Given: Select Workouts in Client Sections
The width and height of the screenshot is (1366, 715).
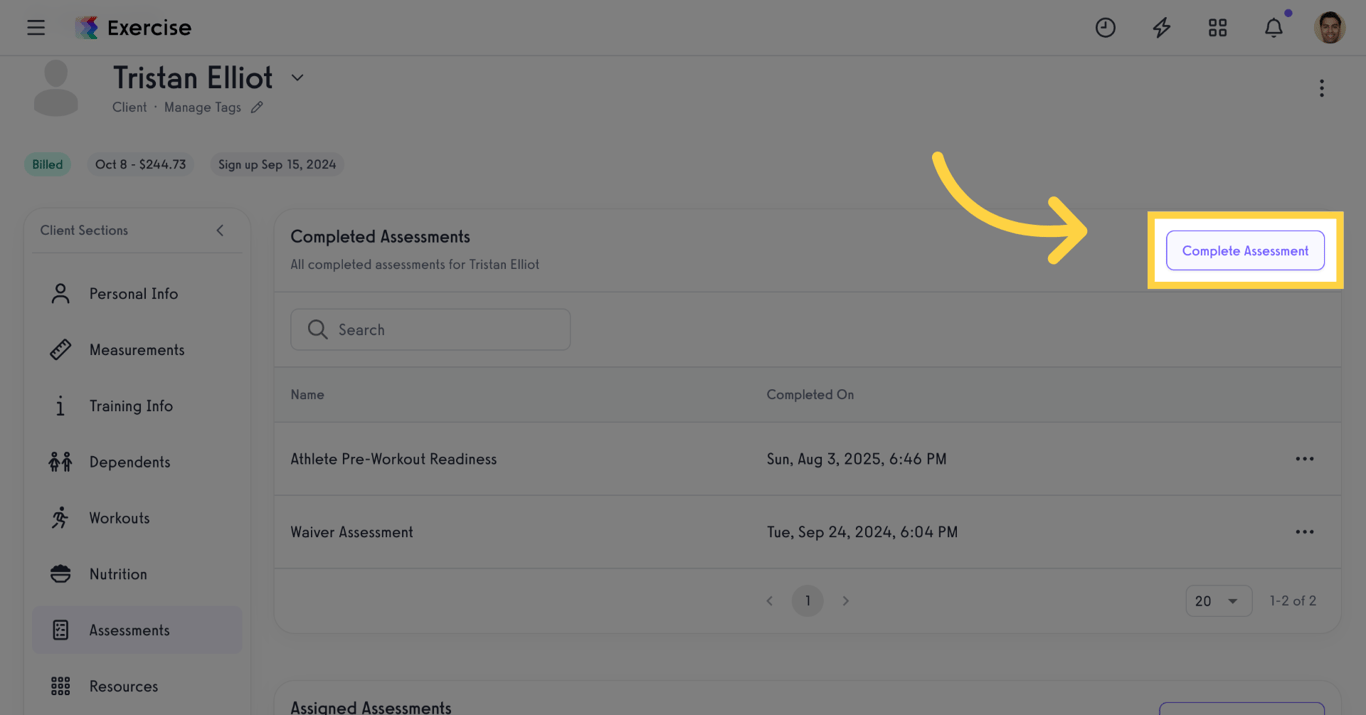Looking at the screenshot, I should 119,518.
